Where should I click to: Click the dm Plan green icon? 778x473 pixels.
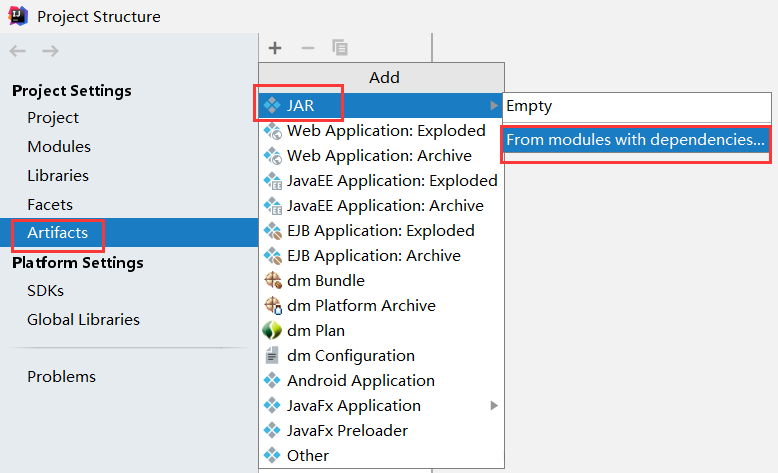pos(272,331)
